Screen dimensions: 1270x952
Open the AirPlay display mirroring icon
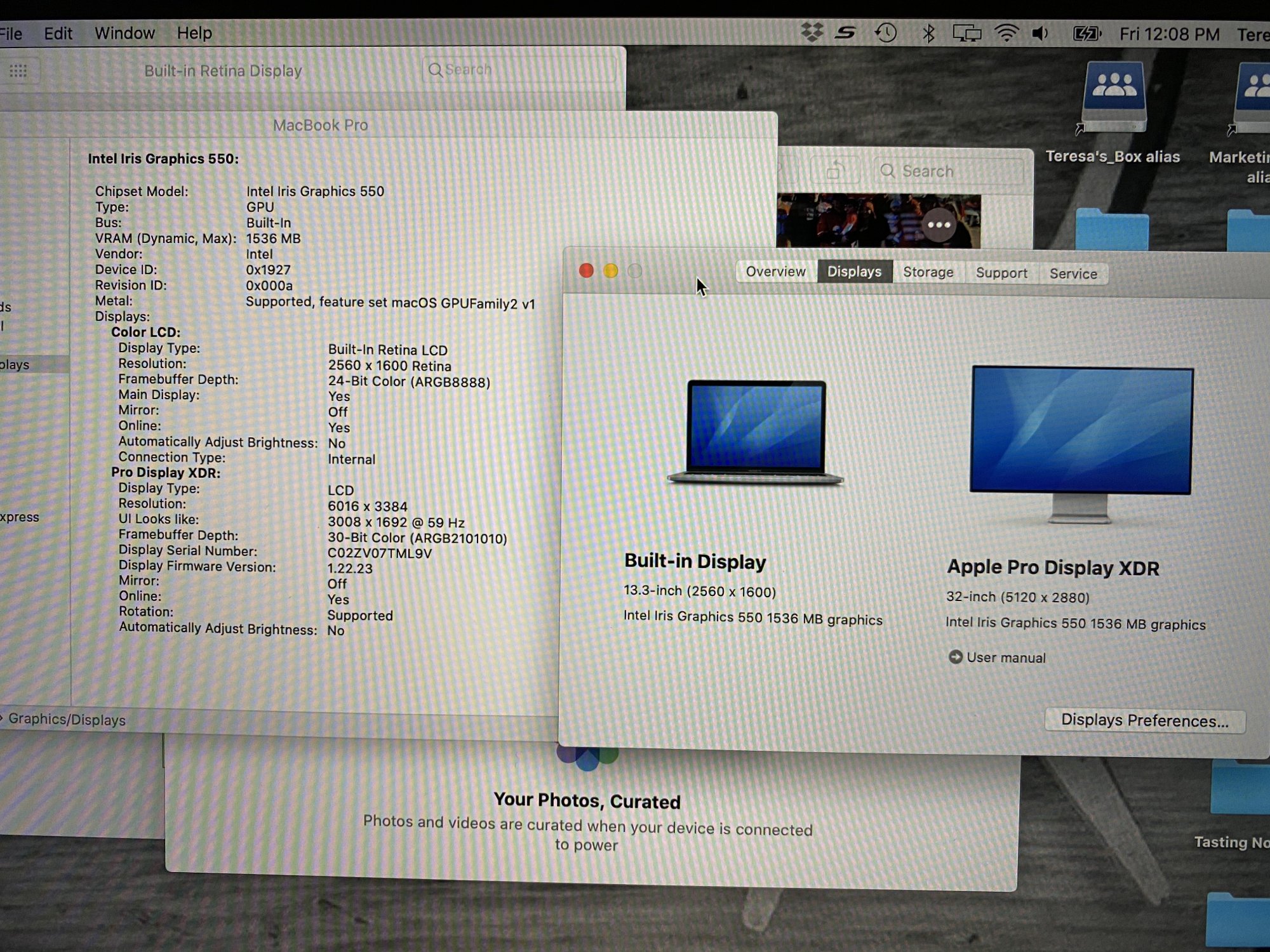[966, 33]
